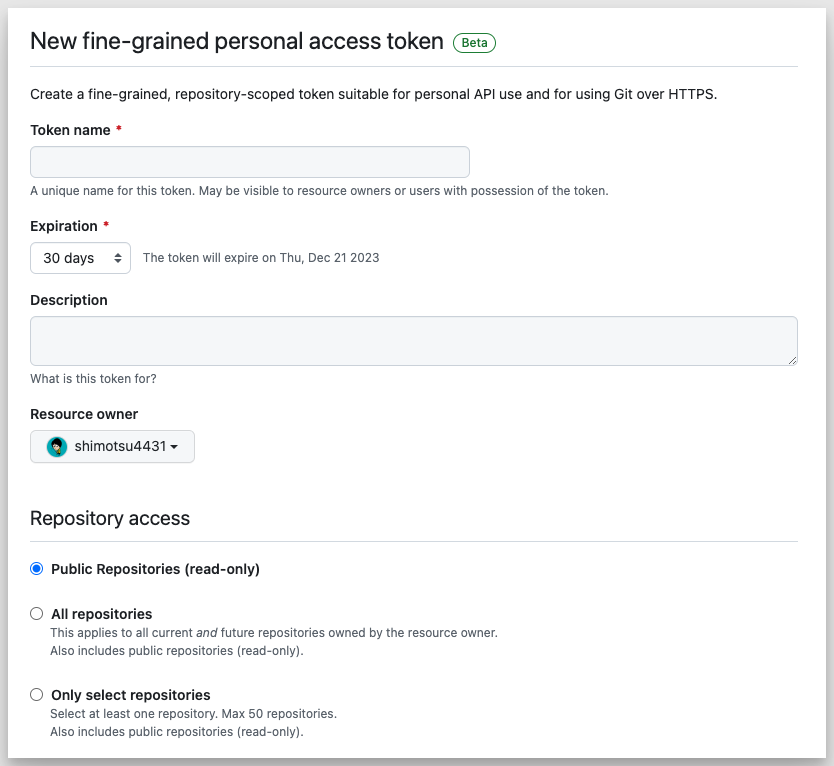The width and height of the screenshot is (834, 766).
Task: Expand the shimotsu4431 owner menu
Action: pyautogui.click(x=112, y=446)
